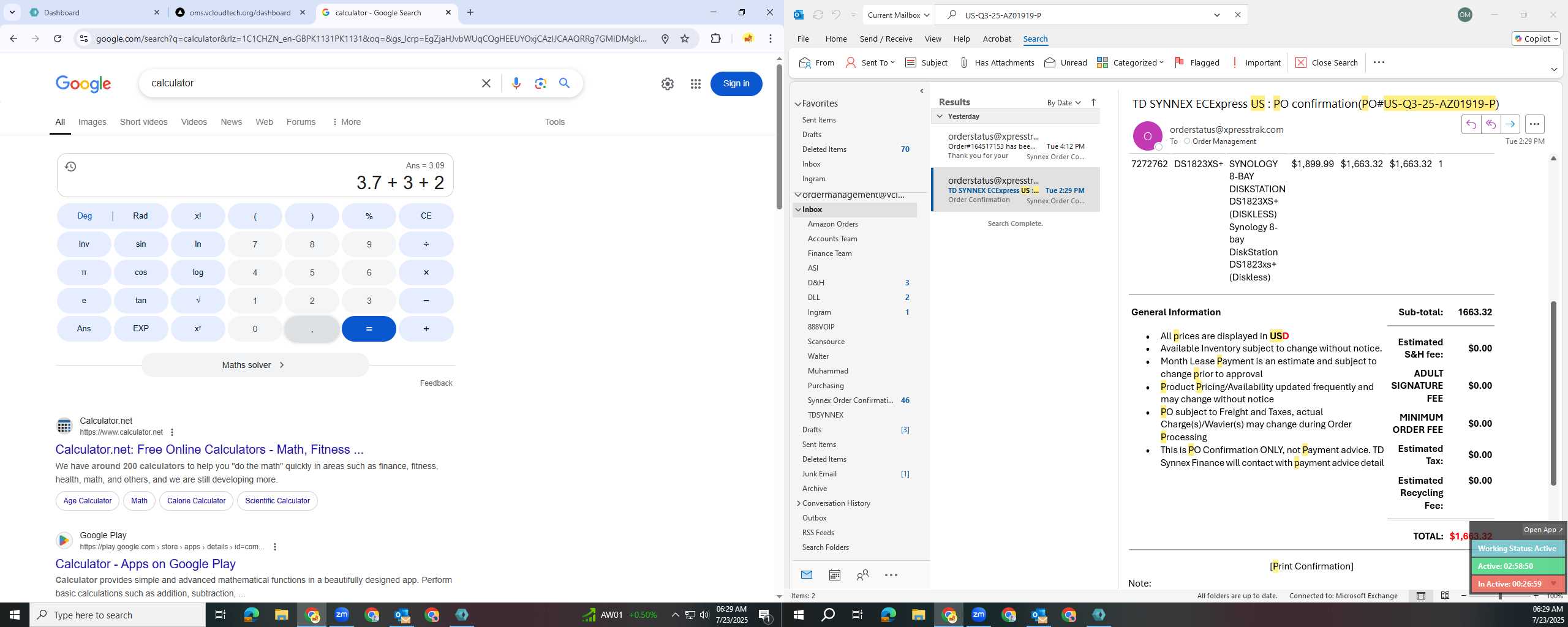Viewport: 1568px width, 627px height.
Task: Open Outlook Home ribbon tab
Action: click(836, 39)
